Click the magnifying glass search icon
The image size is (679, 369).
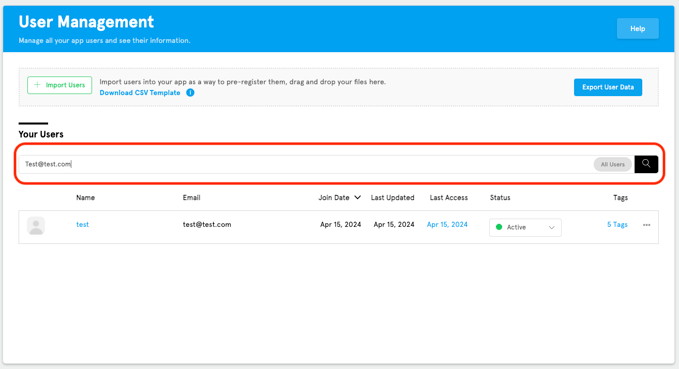[646, 164]
